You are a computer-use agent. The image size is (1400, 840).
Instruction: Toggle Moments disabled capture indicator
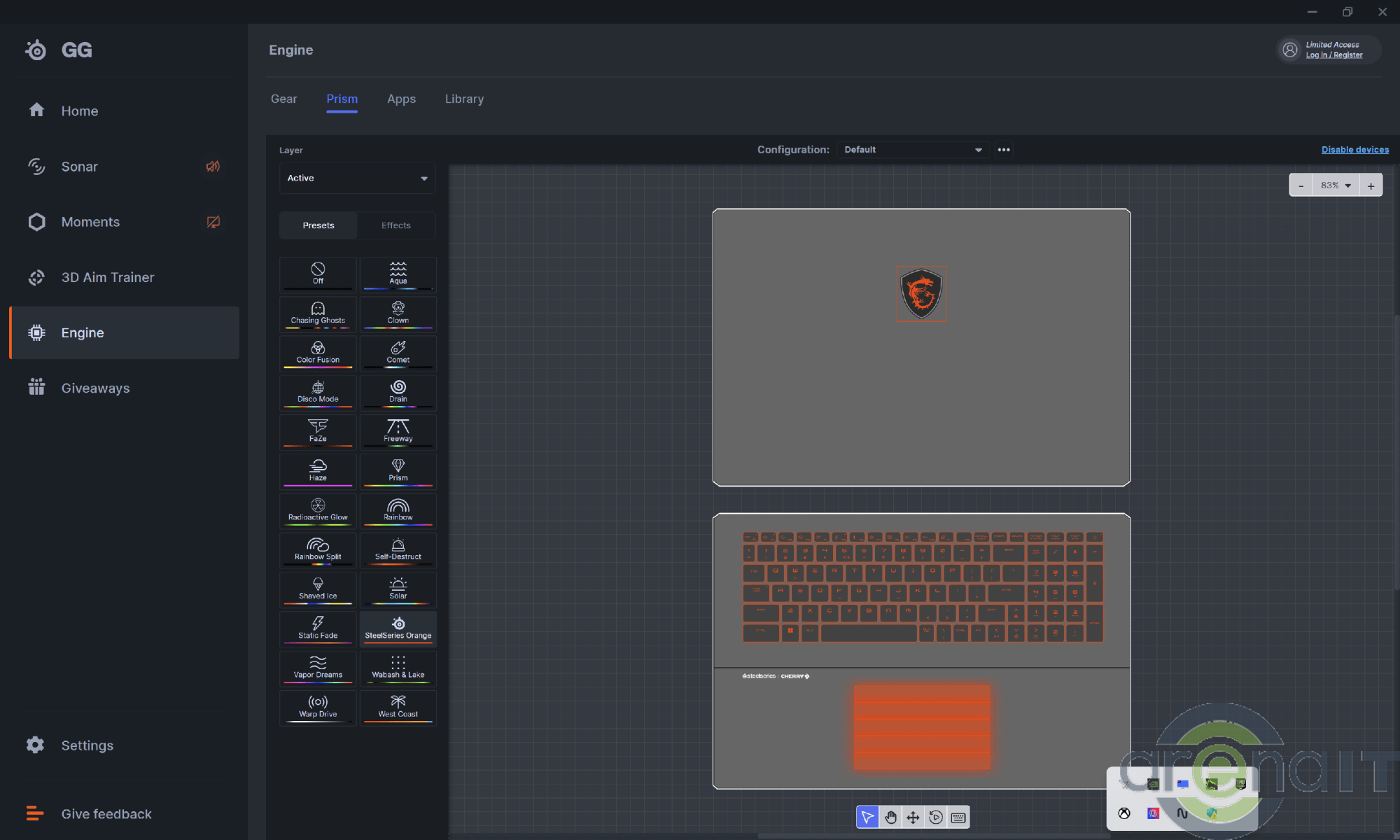point(213,222)
